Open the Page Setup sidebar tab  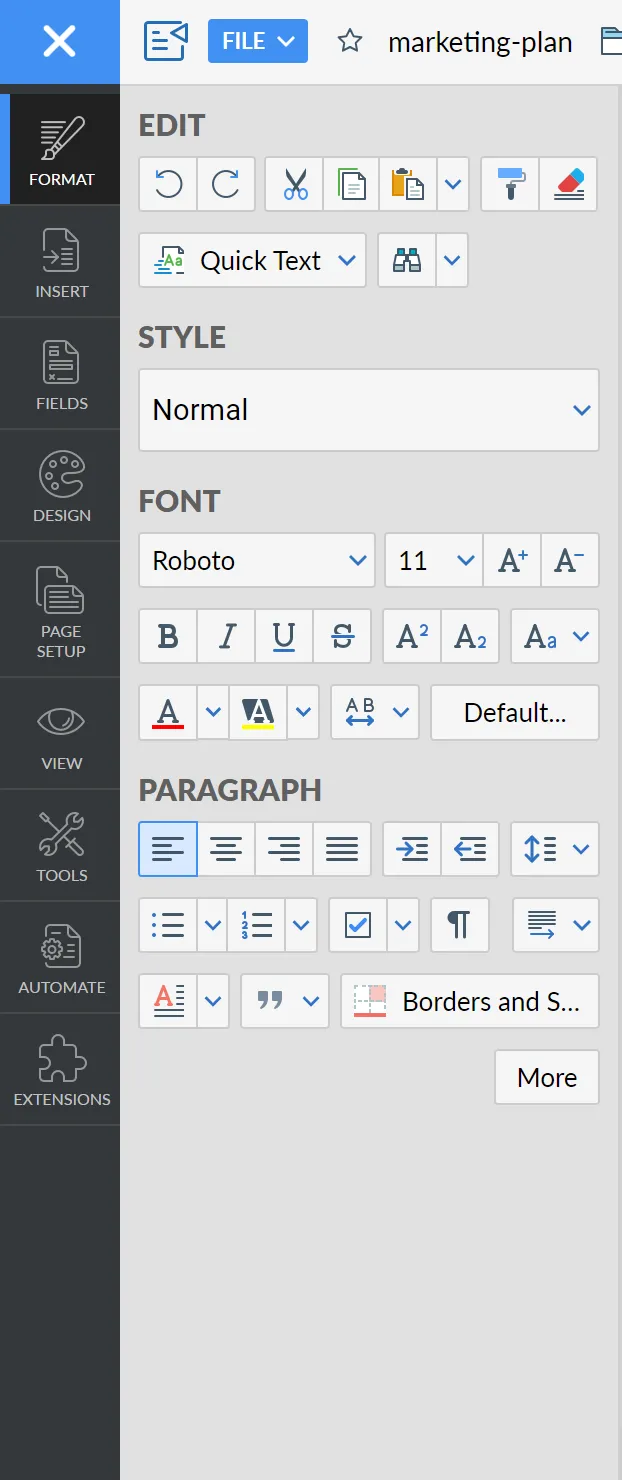tap(61, 611)
